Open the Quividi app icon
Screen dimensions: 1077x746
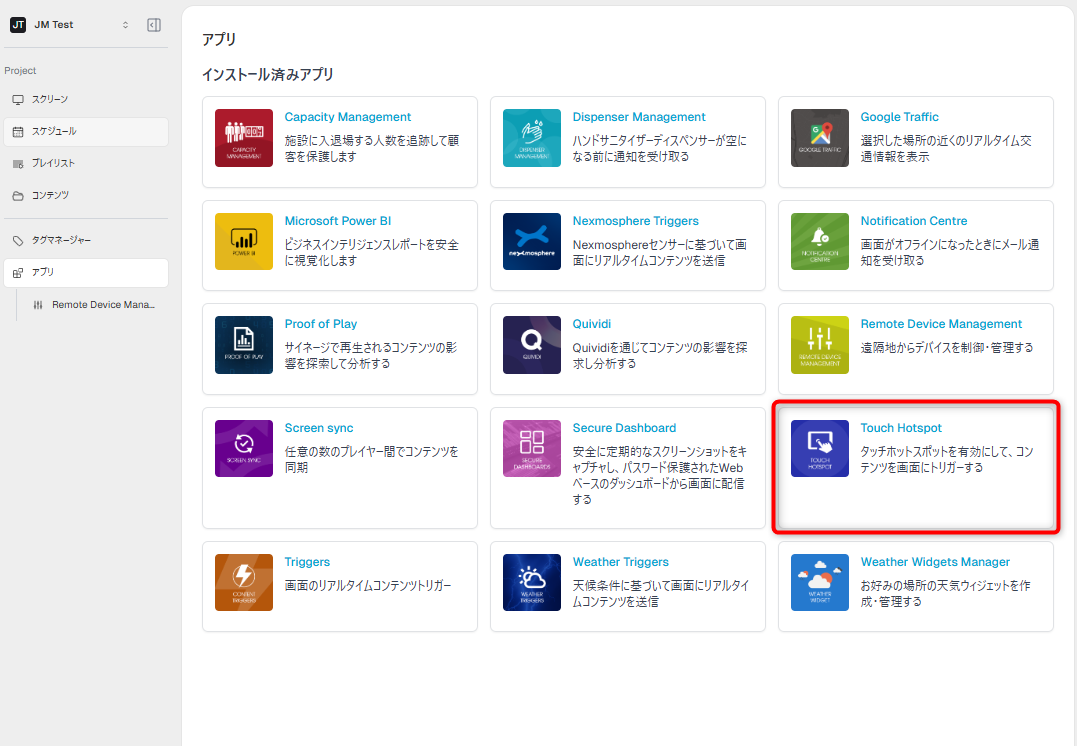click(532, 345)
